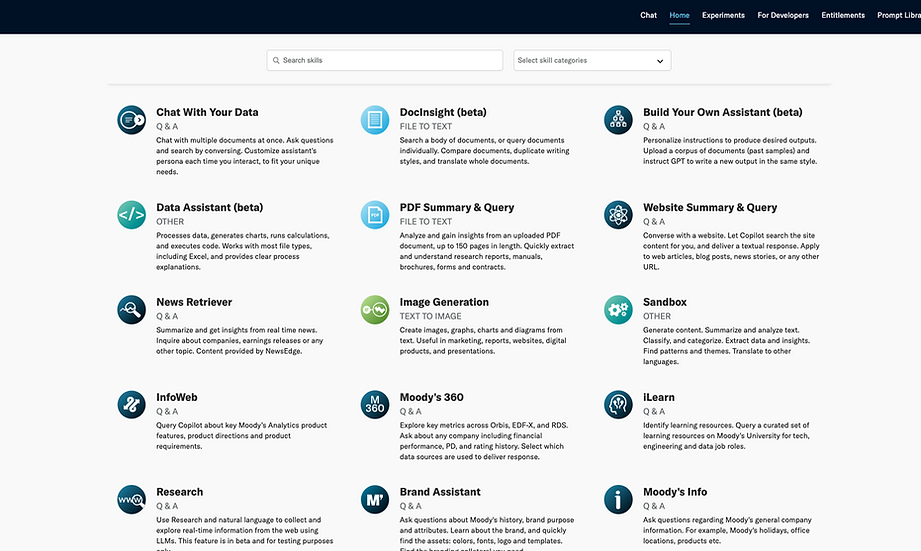Open the News Retriever title
This screenshot has width=921, height=551.
click(194, 302)
